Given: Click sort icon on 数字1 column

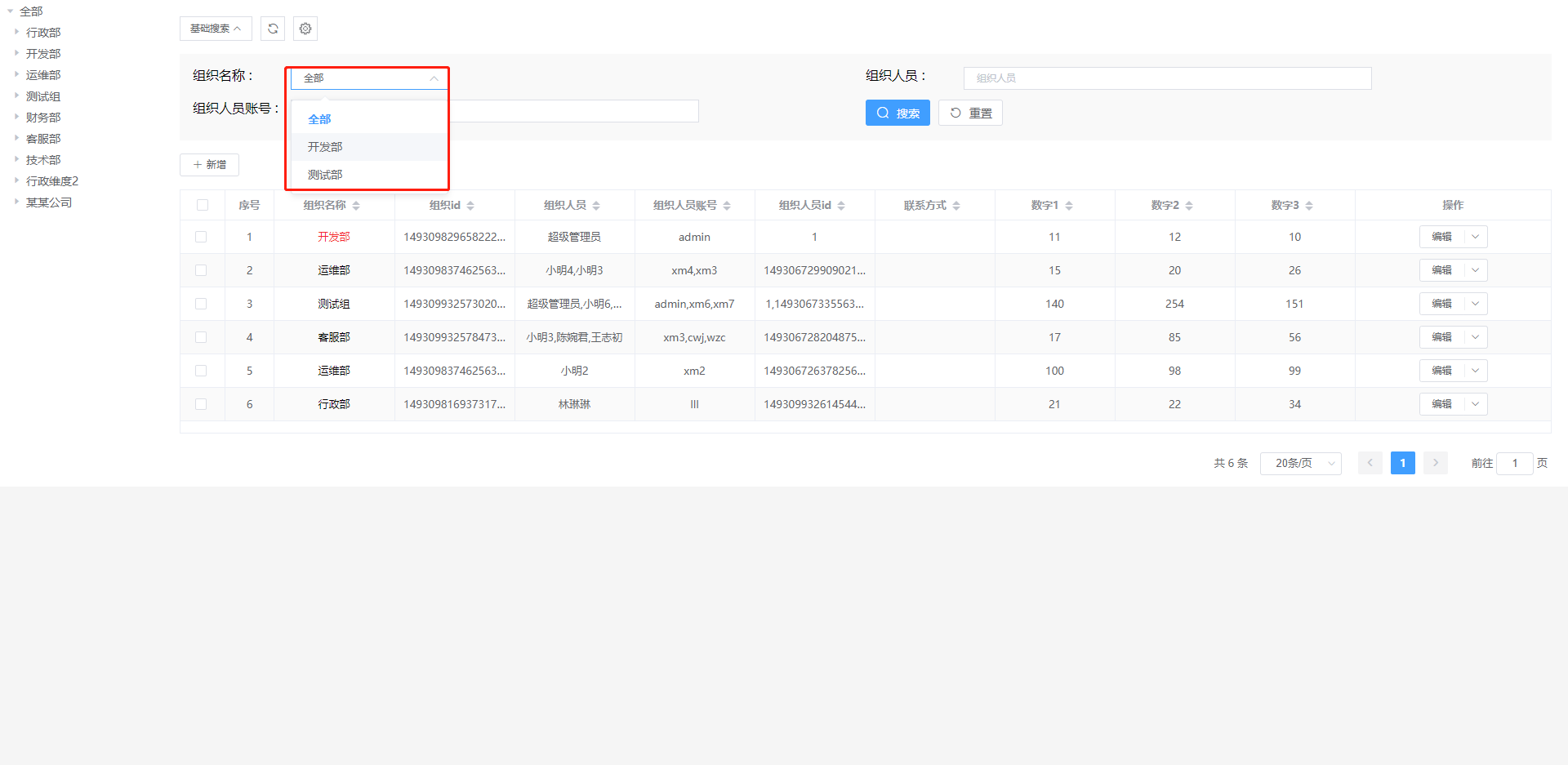Looking at the screenshot, I should 1069,206.
